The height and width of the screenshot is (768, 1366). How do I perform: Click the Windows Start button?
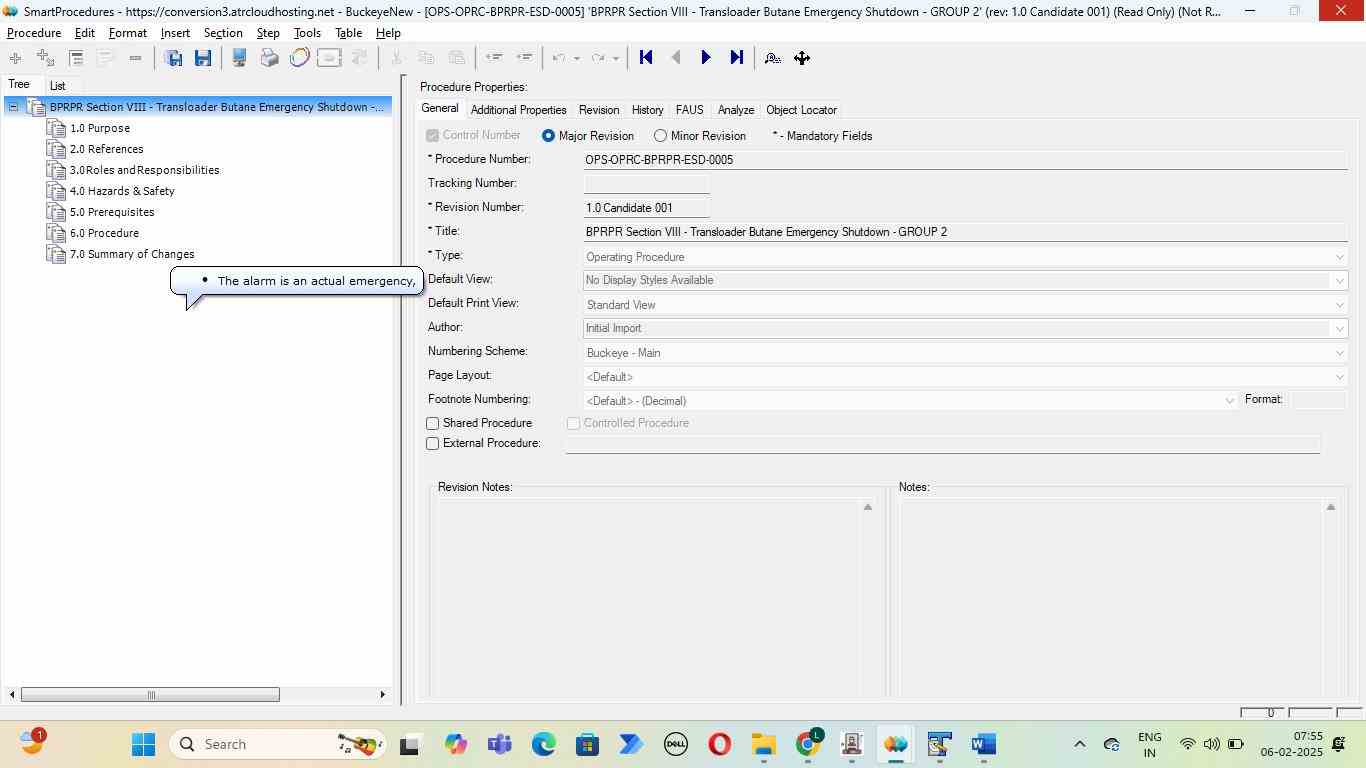(x=143, y=744)
